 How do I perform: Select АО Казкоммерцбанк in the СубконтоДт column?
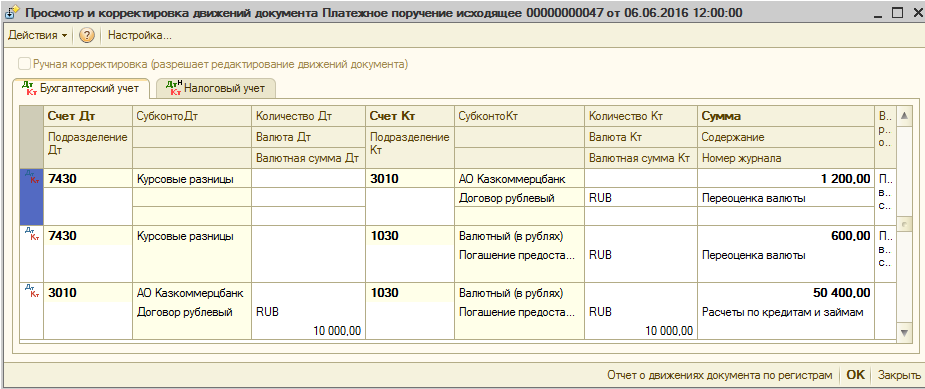(192, 292)
